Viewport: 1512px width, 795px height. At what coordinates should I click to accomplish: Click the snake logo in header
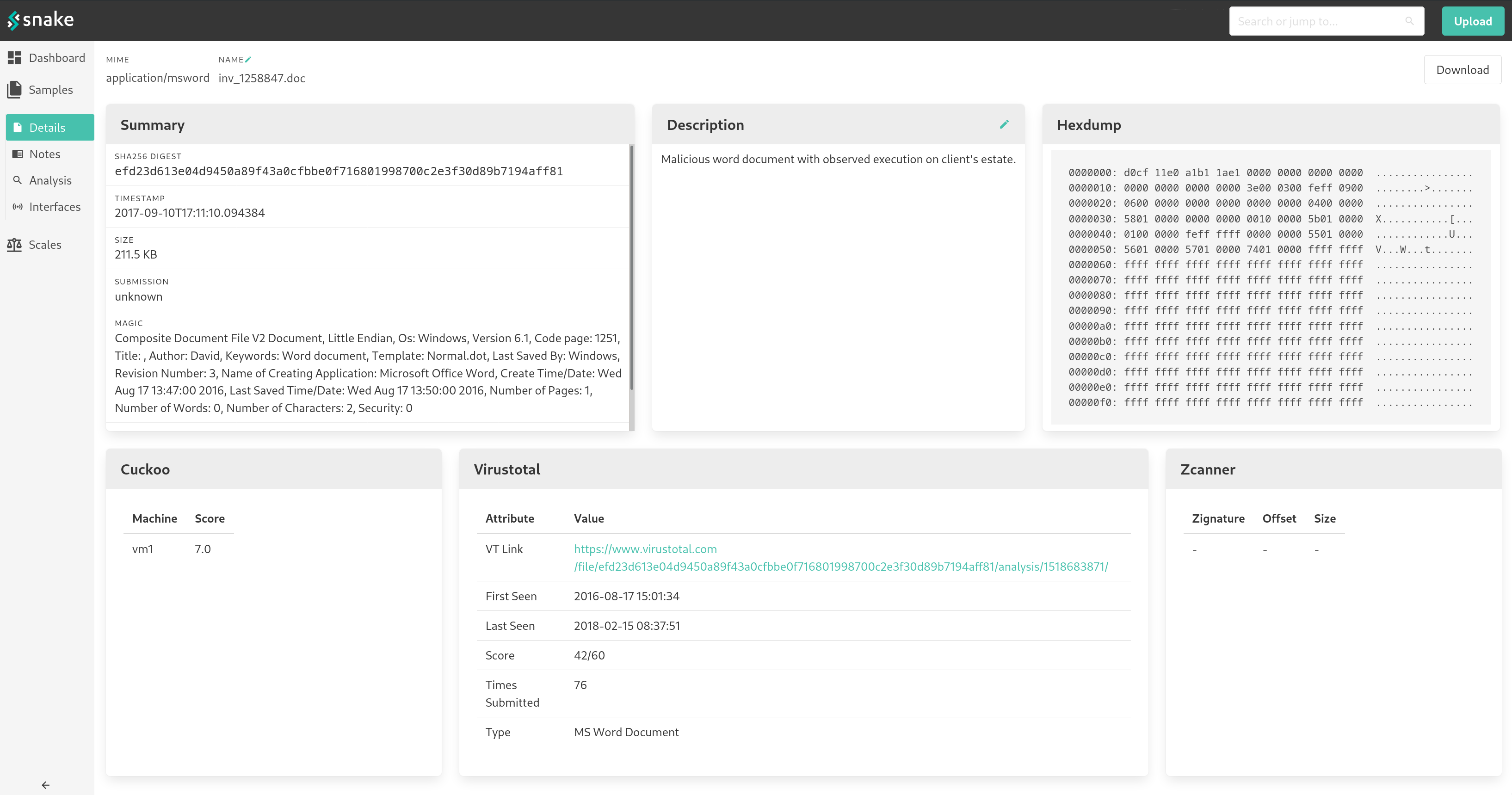click(41, 20)
